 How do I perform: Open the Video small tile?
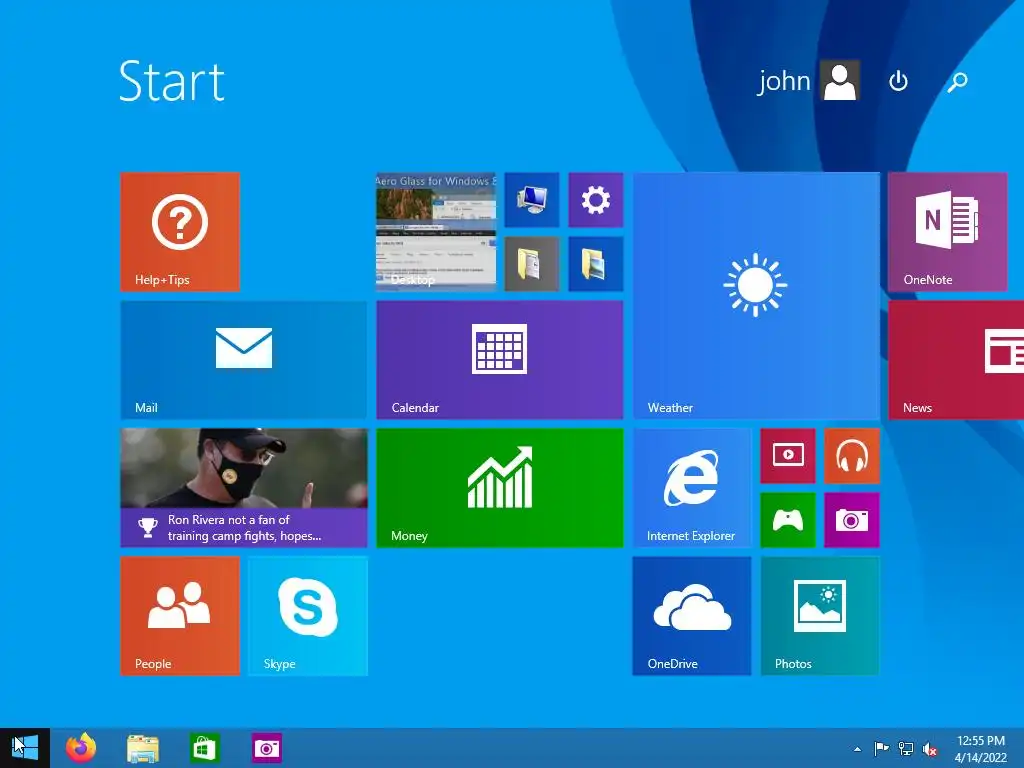point(788,456)
